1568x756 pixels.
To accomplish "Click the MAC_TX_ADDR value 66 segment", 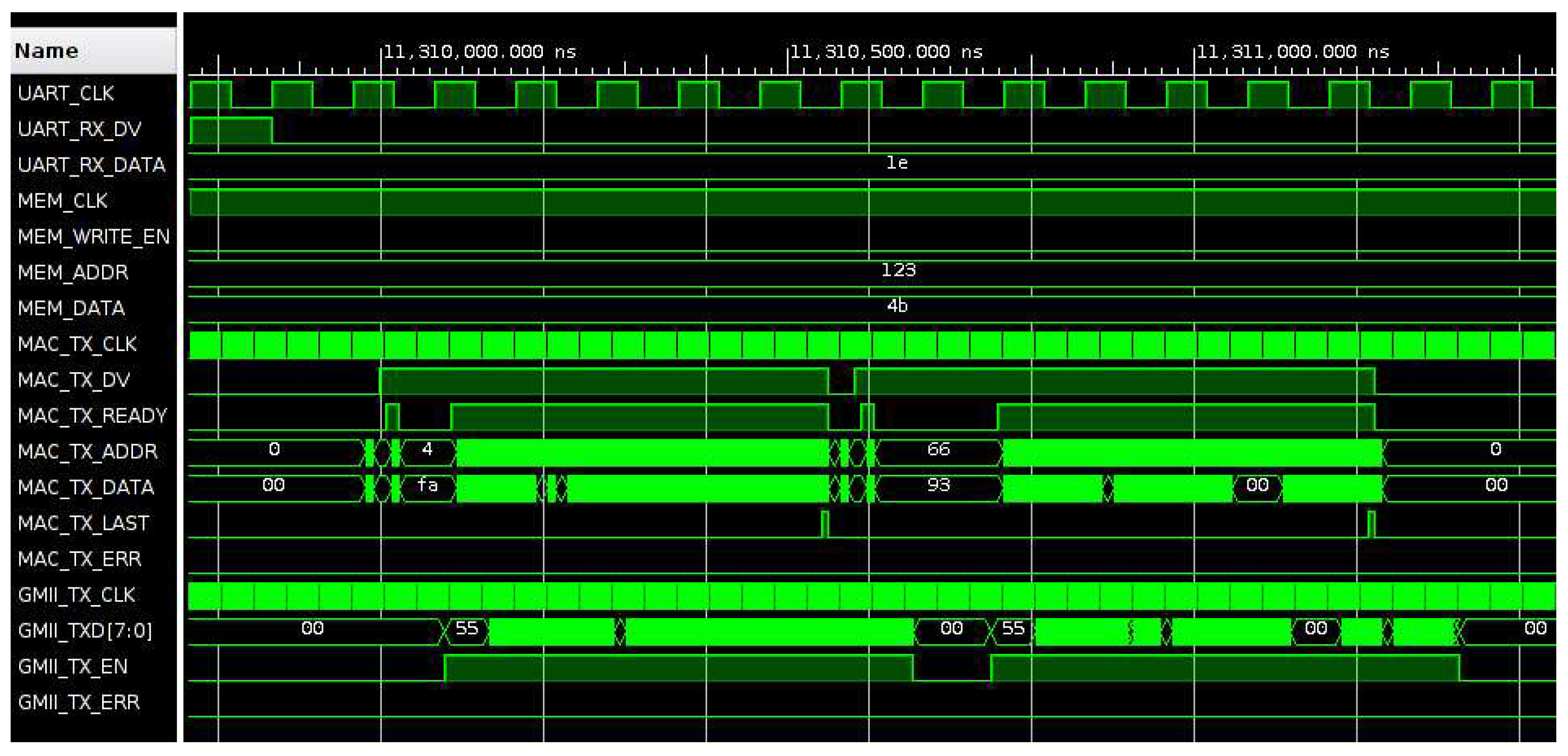I will click(938, 450).
